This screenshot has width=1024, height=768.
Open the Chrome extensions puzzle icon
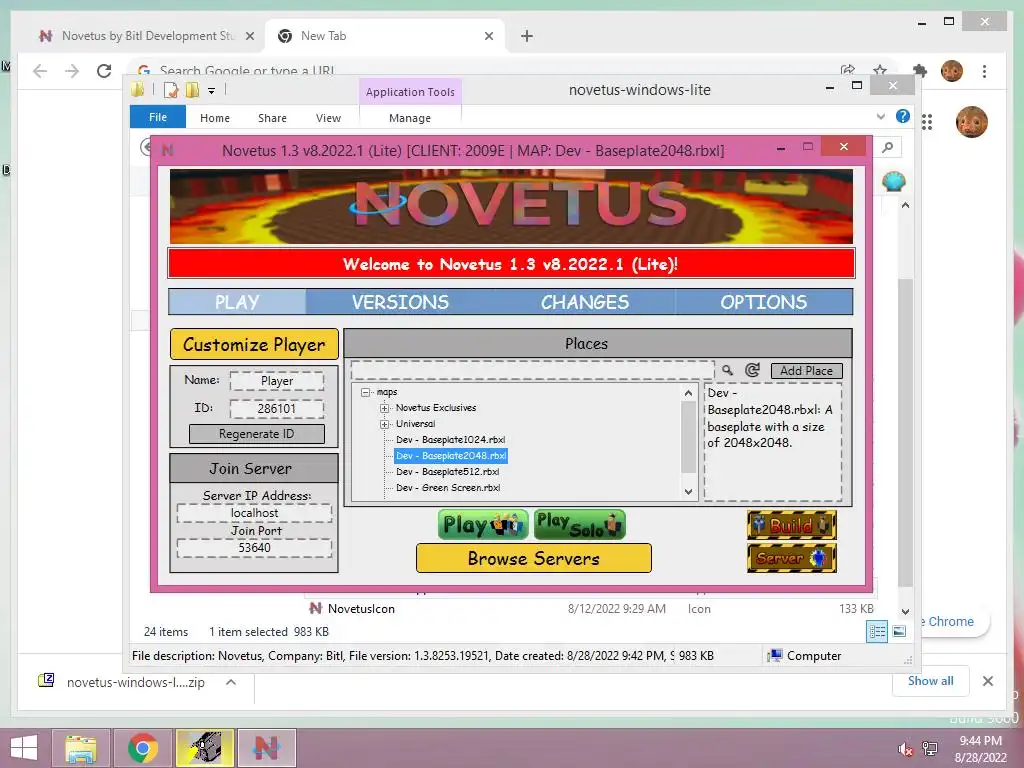coord(920,70)
